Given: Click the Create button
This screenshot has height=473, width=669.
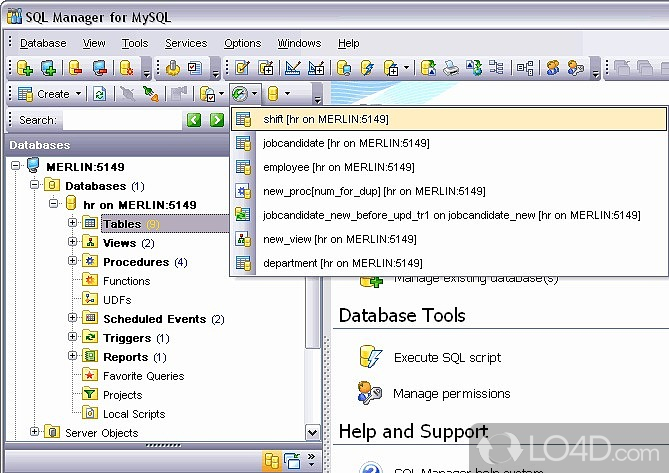Looking at the screenshot, I should (x=44, y=94).
